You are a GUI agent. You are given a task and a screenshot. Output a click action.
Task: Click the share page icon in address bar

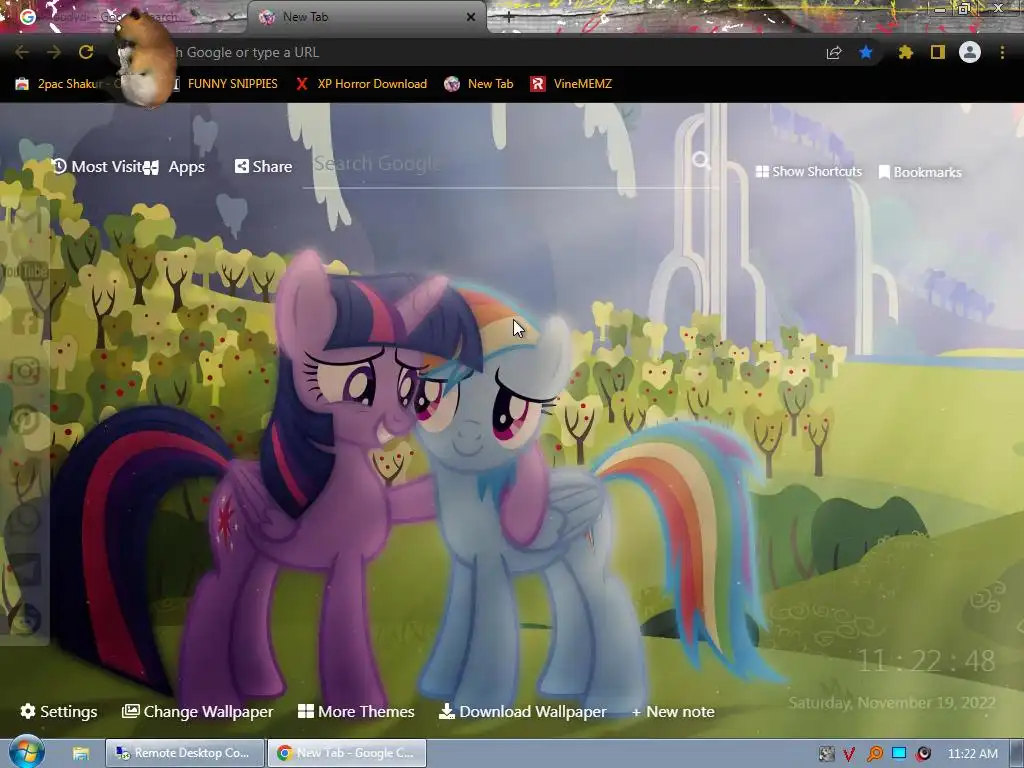click(834, 53)
